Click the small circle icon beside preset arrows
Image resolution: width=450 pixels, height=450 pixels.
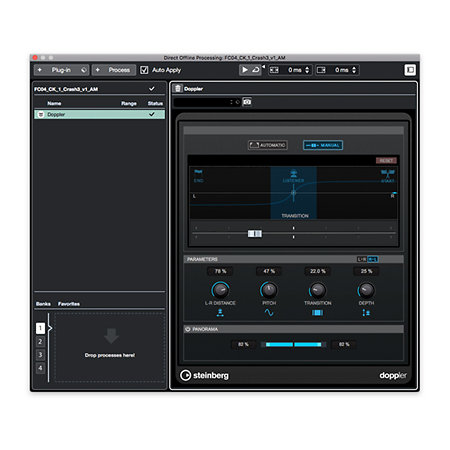pyautogui.click(x=237, y=102)
